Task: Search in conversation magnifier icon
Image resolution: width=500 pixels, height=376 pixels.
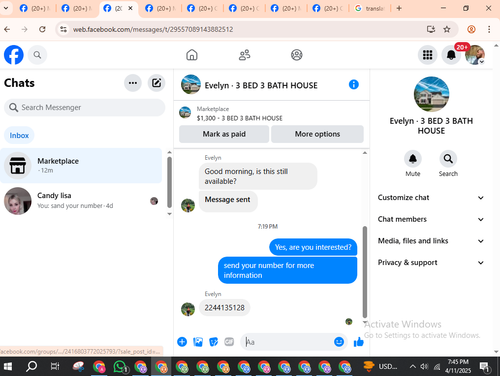Action: (x=448, y=159)
